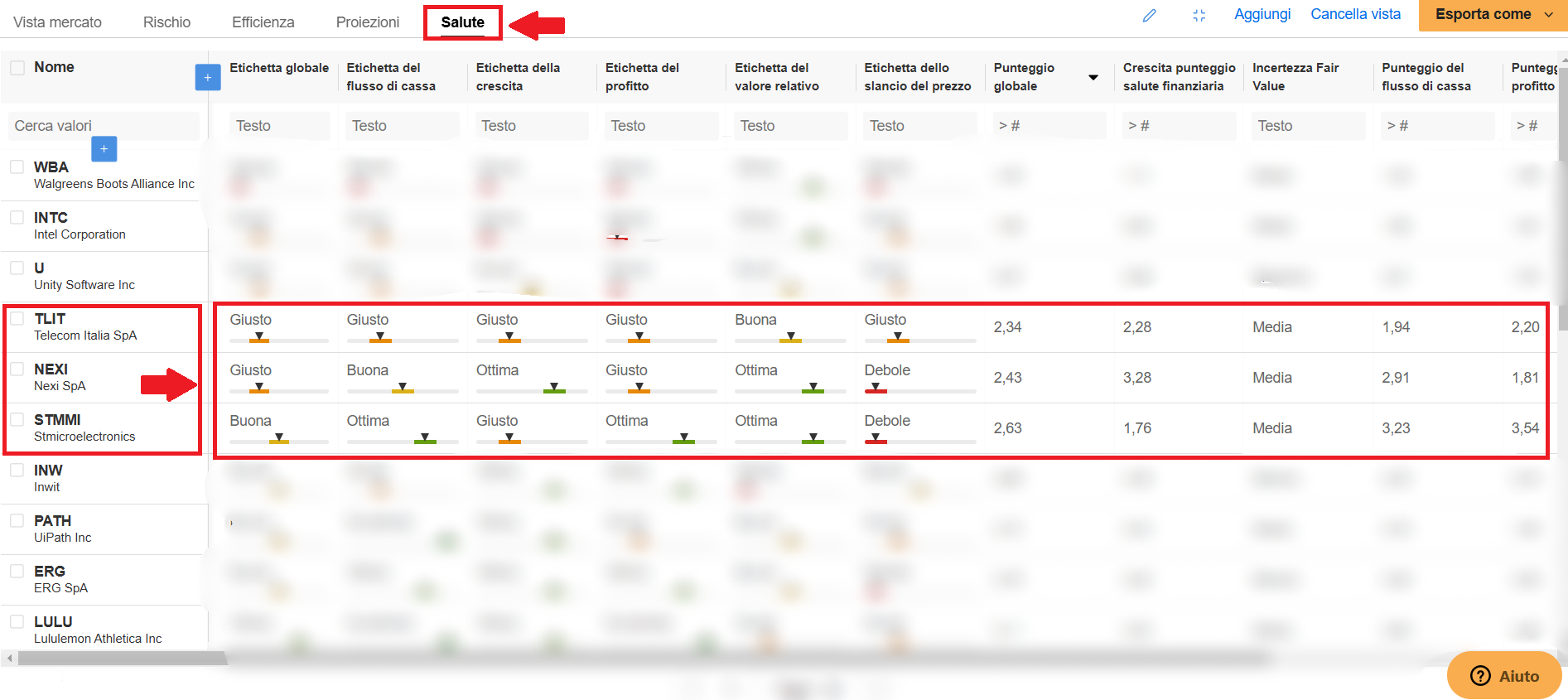Click the blue plus button below Cerca valori
Viewport: 1568px width, 700px height.
104,149
